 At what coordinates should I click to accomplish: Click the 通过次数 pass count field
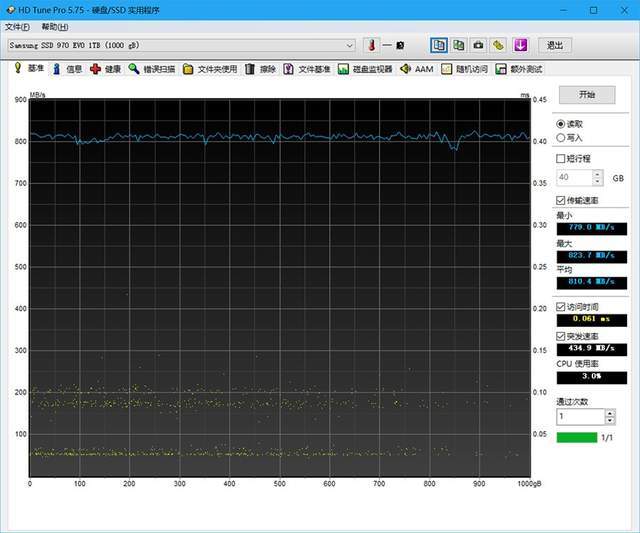click(580, 416)
